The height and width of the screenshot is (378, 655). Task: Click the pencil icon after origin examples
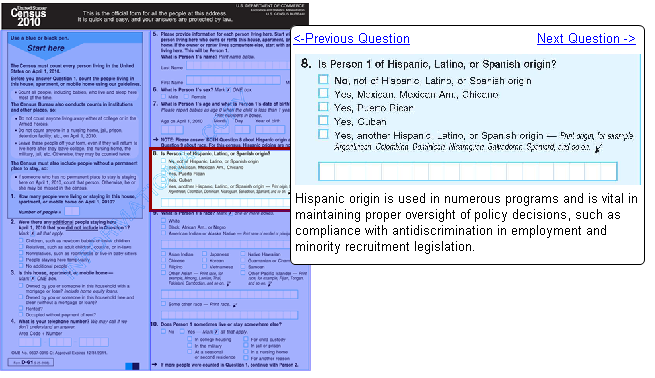click(599, 148)
